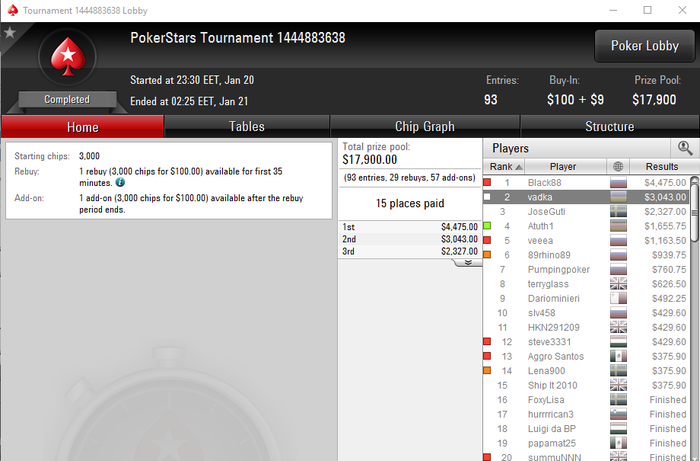700x461 pixels.
Task: Sort players by Rank column
Action: point(504,166)
